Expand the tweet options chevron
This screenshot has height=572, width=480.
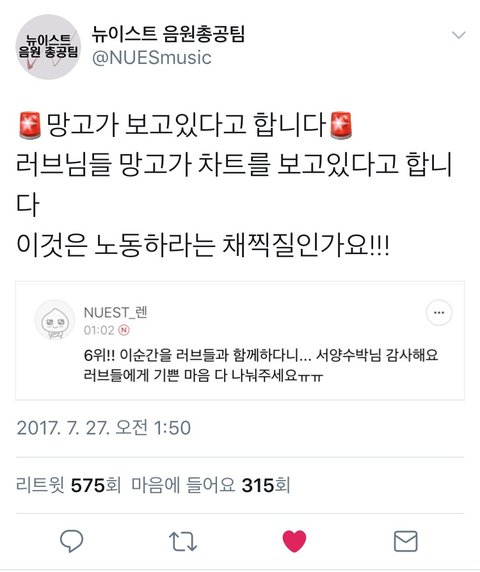[458, 35]
